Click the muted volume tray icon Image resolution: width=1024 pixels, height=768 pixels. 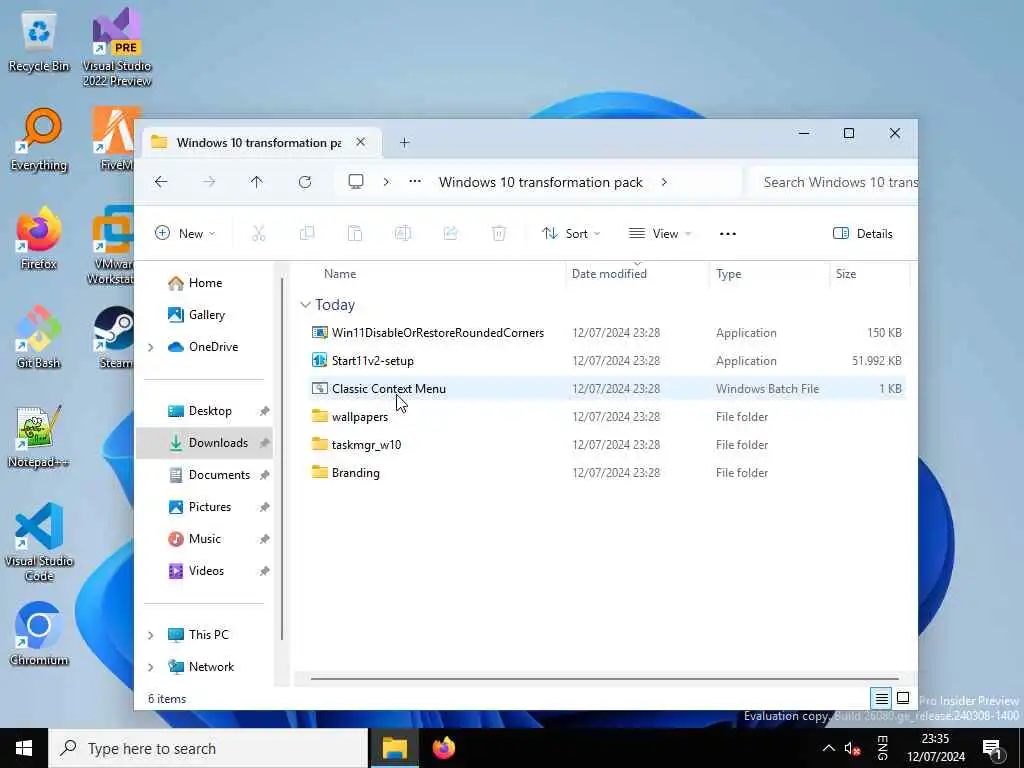pyautogui.click(x=852, y=749)
